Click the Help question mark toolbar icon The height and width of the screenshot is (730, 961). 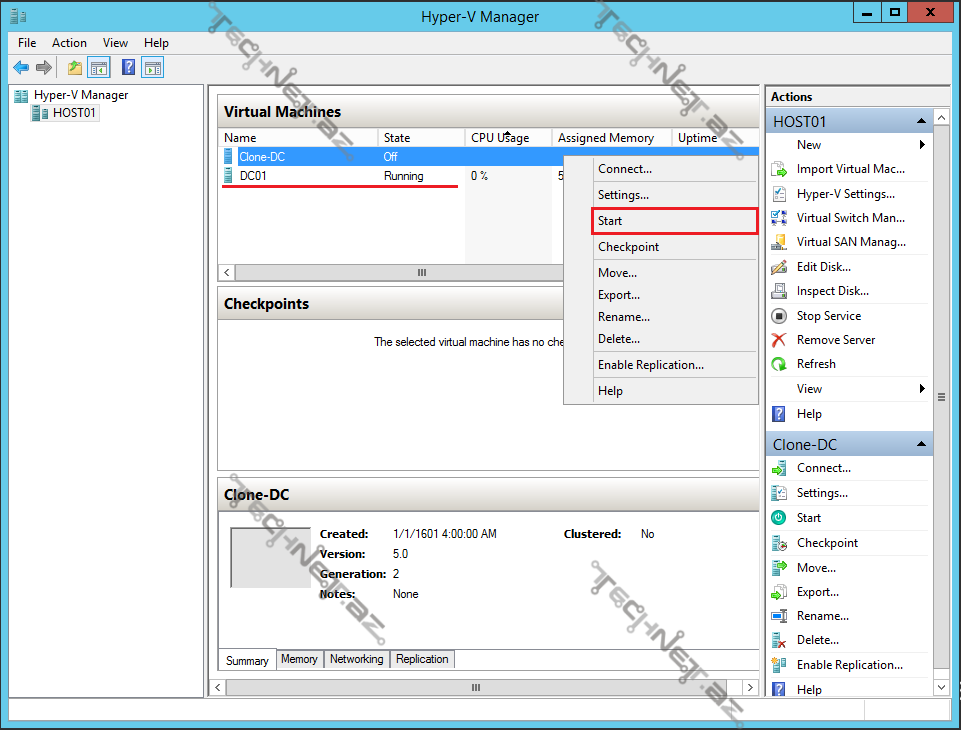point(129,68)
